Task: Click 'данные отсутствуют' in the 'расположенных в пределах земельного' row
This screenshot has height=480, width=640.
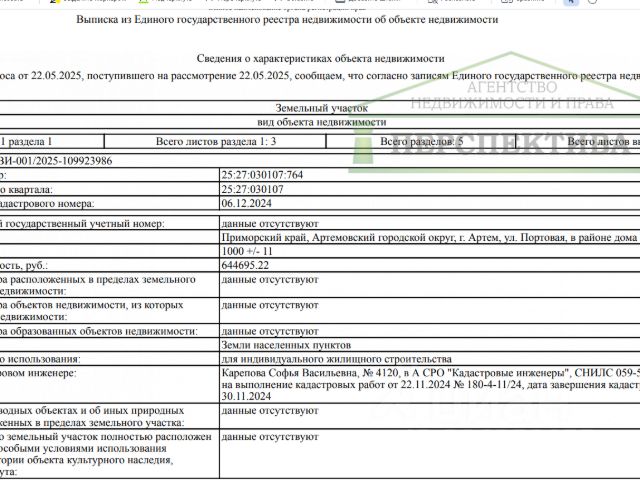Action: pos(270,280)
